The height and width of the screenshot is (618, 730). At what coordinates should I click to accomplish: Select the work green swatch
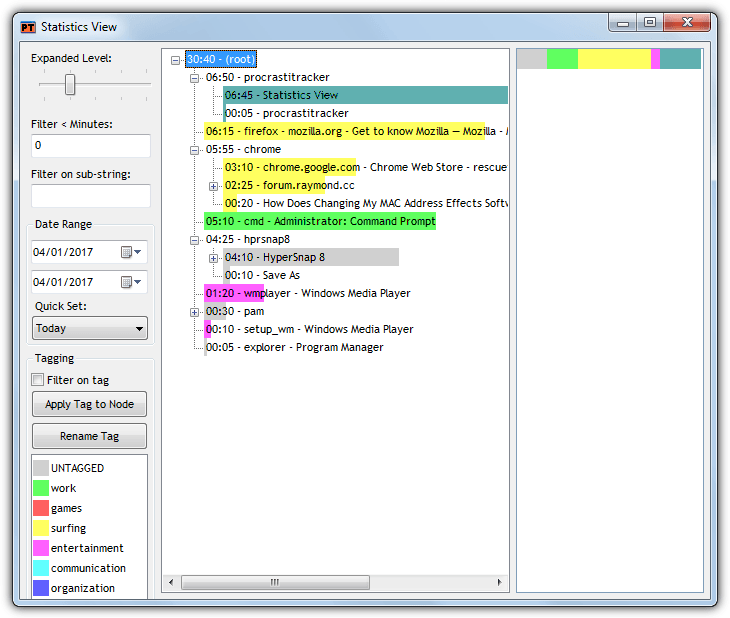41,488
